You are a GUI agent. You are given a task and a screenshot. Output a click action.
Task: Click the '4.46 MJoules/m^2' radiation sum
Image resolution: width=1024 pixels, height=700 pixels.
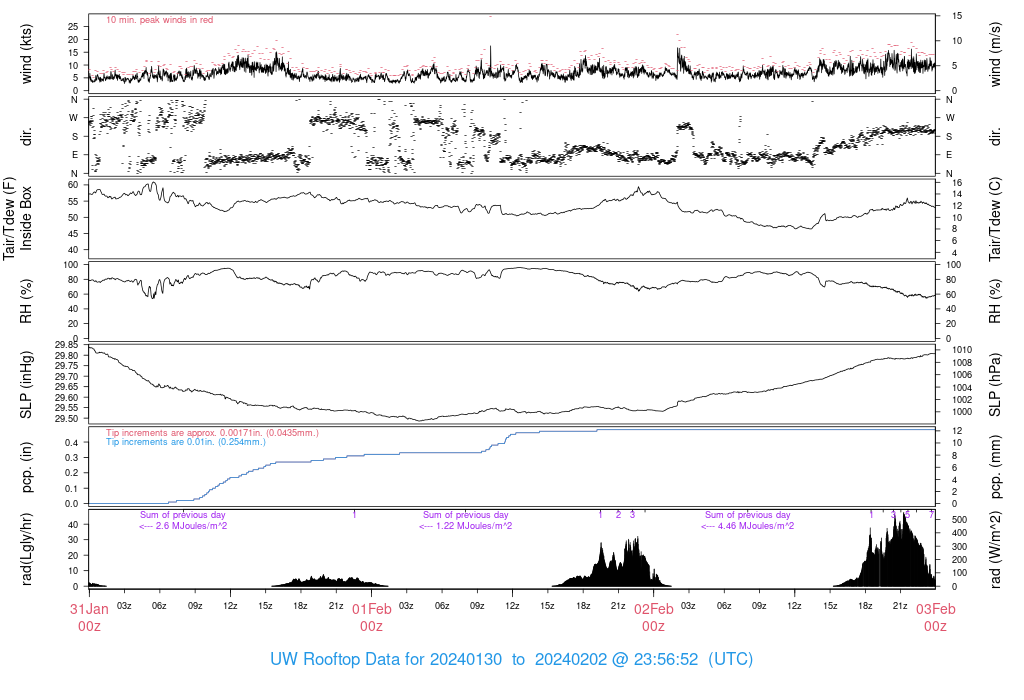pyautogui.click(x=756, y=526)
